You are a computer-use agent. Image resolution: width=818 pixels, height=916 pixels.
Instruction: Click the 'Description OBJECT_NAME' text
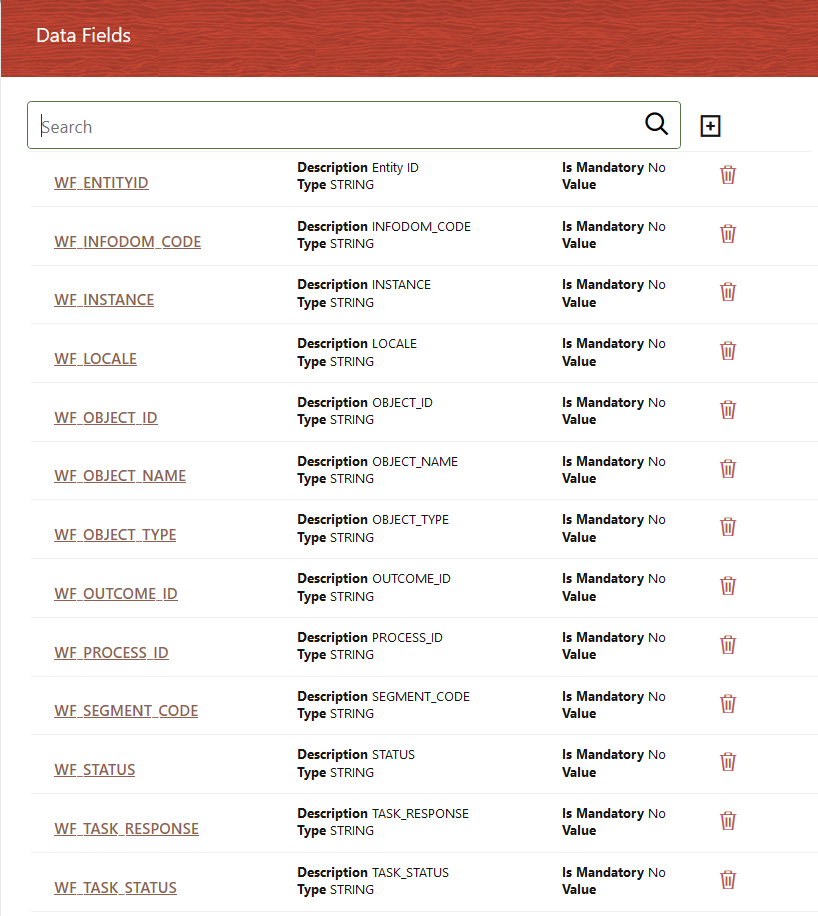click(377, 462)
